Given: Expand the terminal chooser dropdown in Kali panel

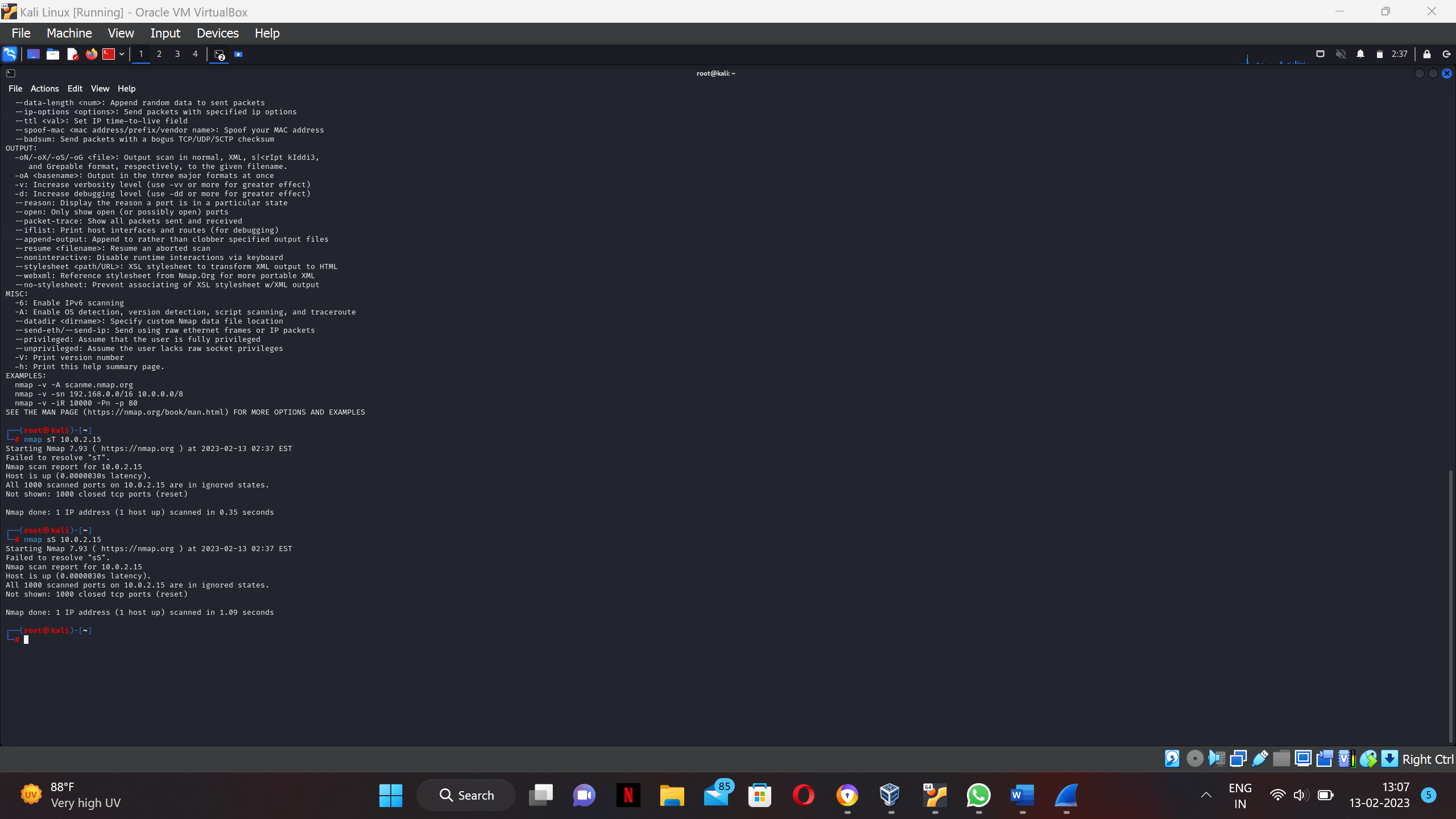Looking at the screenshot, I should coord(121,54).
